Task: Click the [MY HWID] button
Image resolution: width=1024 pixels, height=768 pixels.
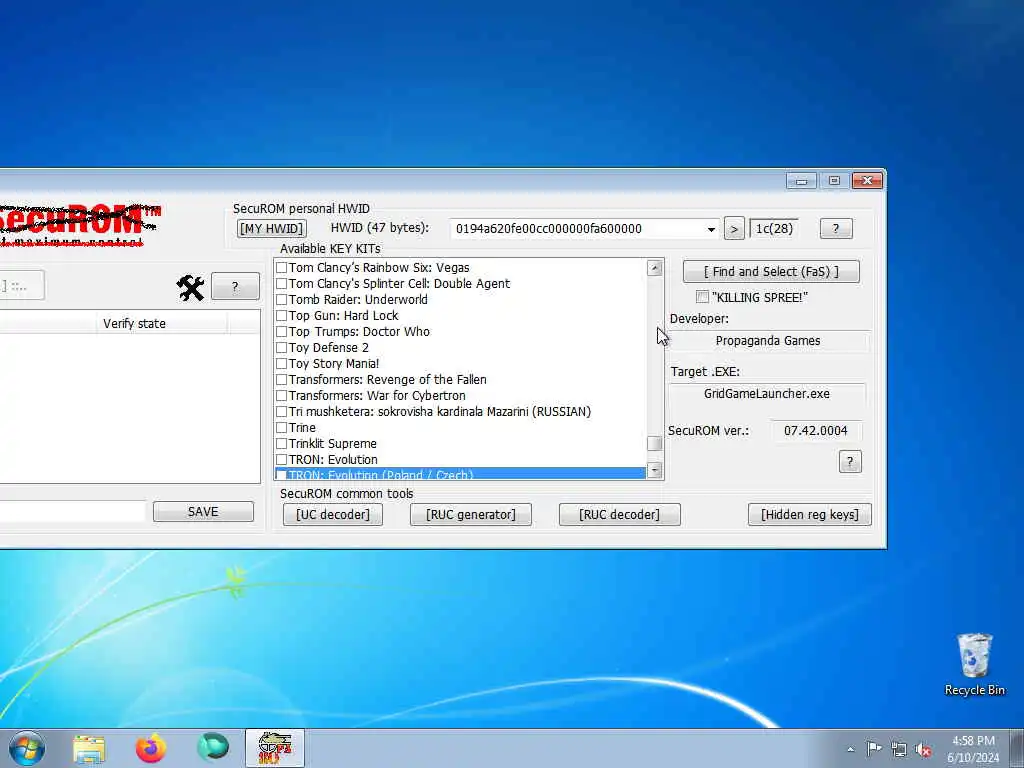Action: pos(271,229)
